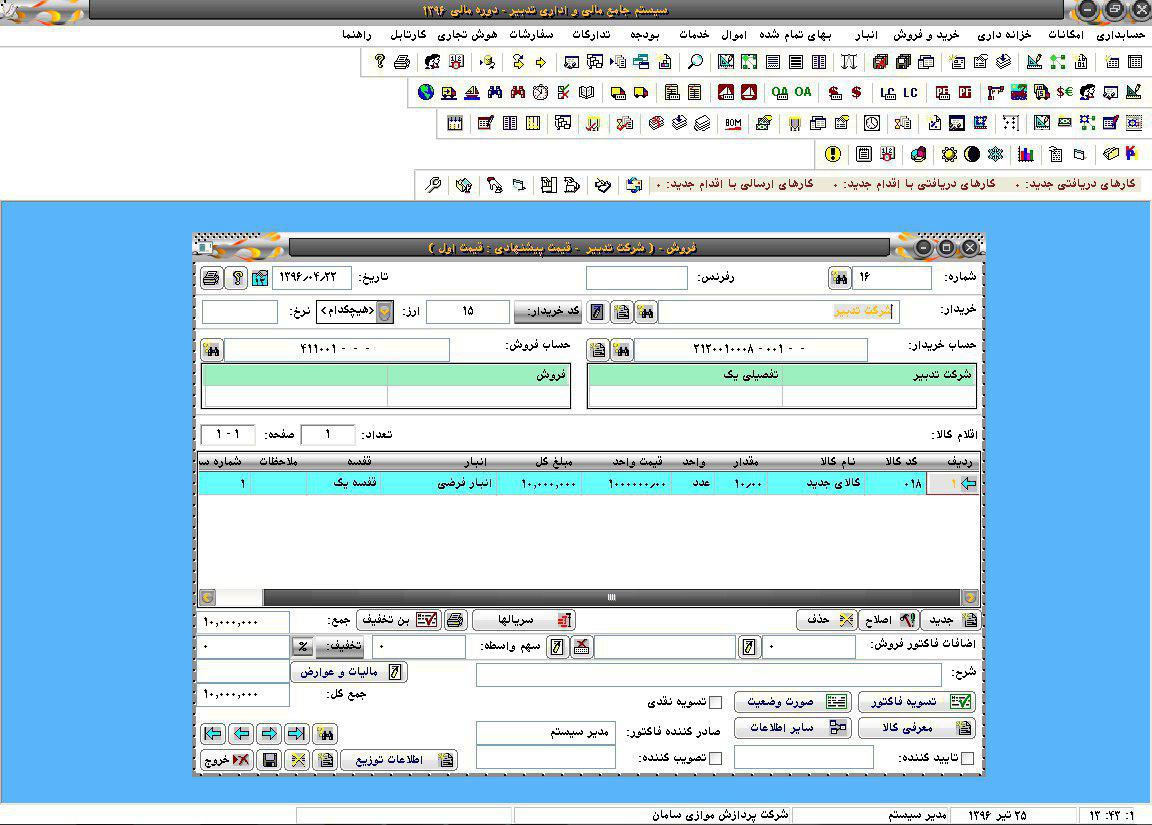The height and width of the screenshot is (825, 1152).
Task: Click the تسویه فاکتور button
Action: pyautogui.click(x=917, y=702)
